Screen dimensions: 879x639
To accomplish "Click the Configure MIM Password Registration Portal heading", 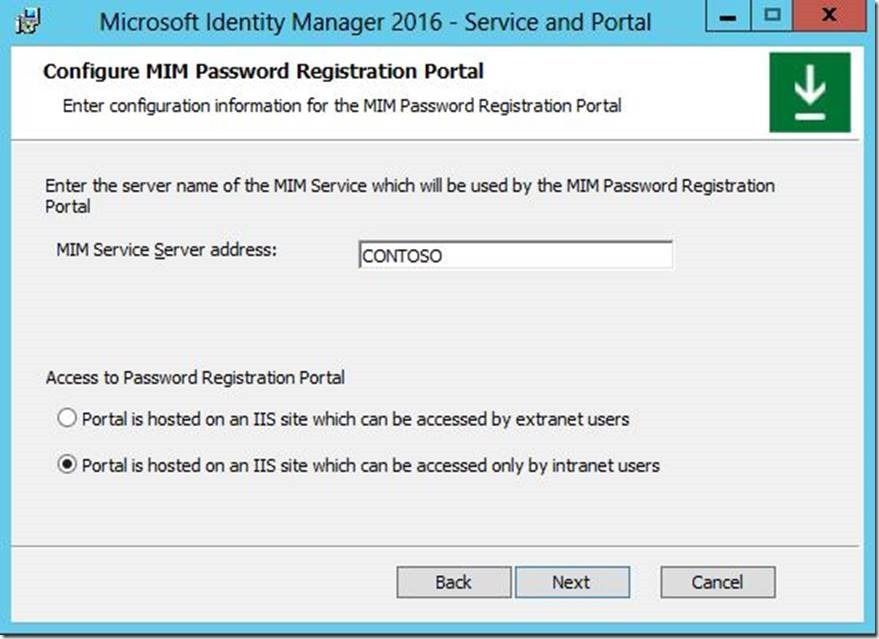I will coord(263,72).
